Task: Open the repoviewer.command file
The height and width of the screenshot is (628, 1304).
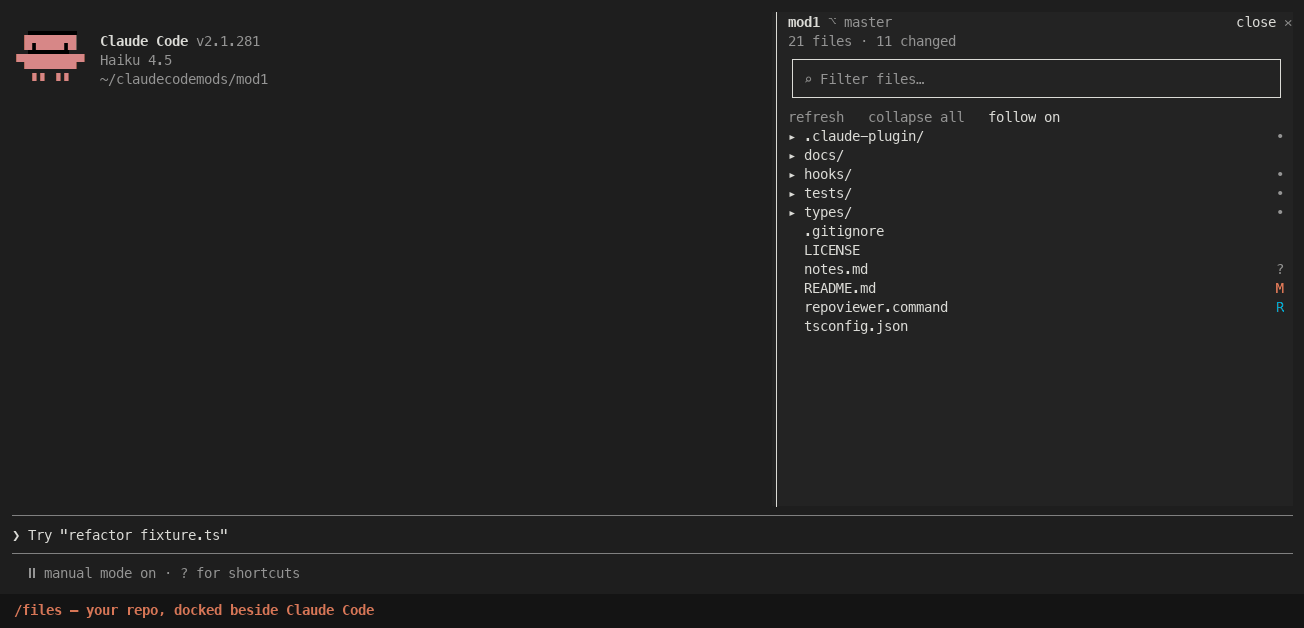Action: tap(876, 307)
